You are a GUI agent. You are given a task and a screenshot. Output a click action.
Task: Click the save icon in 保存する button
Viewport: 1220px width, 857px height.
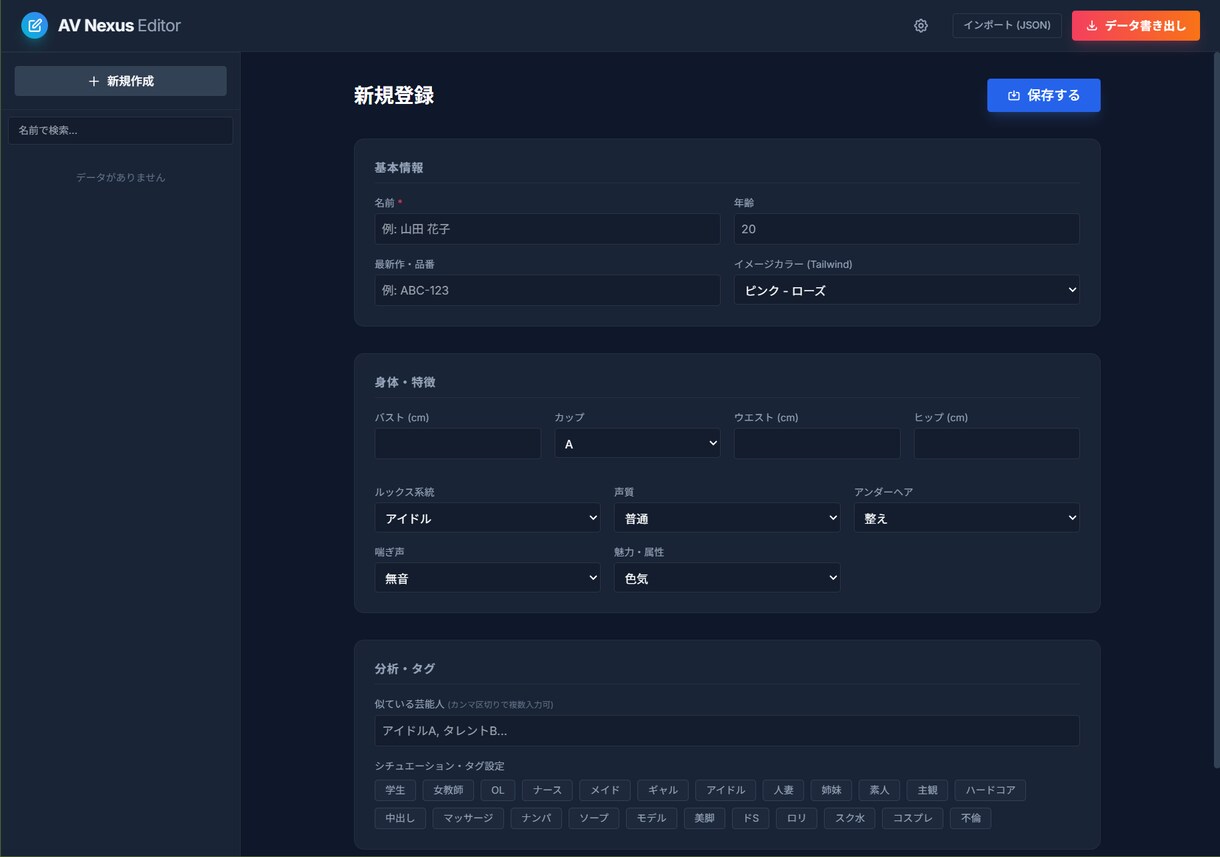tap(1014, 95)
